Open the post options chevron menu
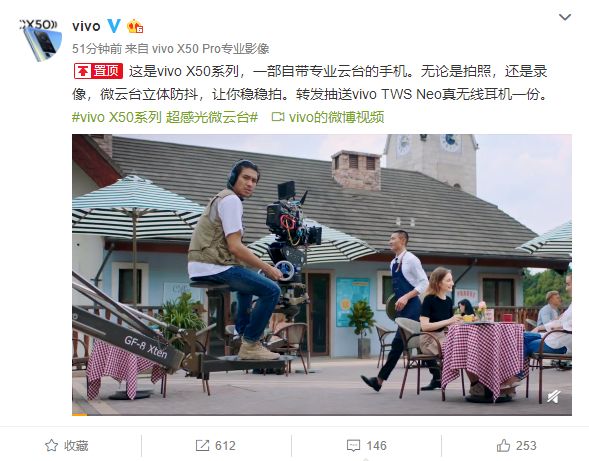Image resolution: width=589 pixels, height=461 pixels. pos(565,17)
